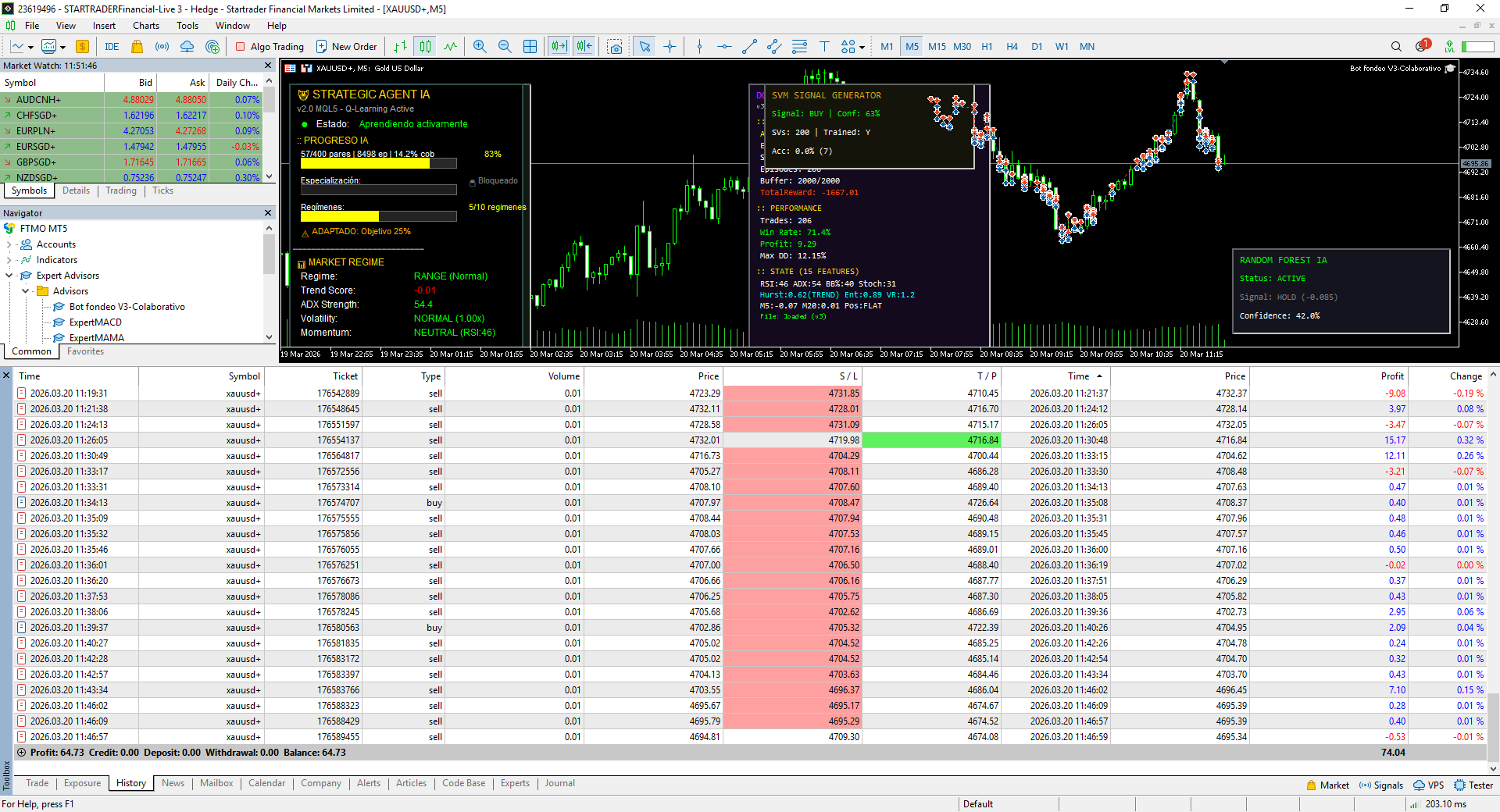Select Bot fondeo V3-Colaborativo in Navigator
Screen dimensions: 1500x812
point(127,307)
